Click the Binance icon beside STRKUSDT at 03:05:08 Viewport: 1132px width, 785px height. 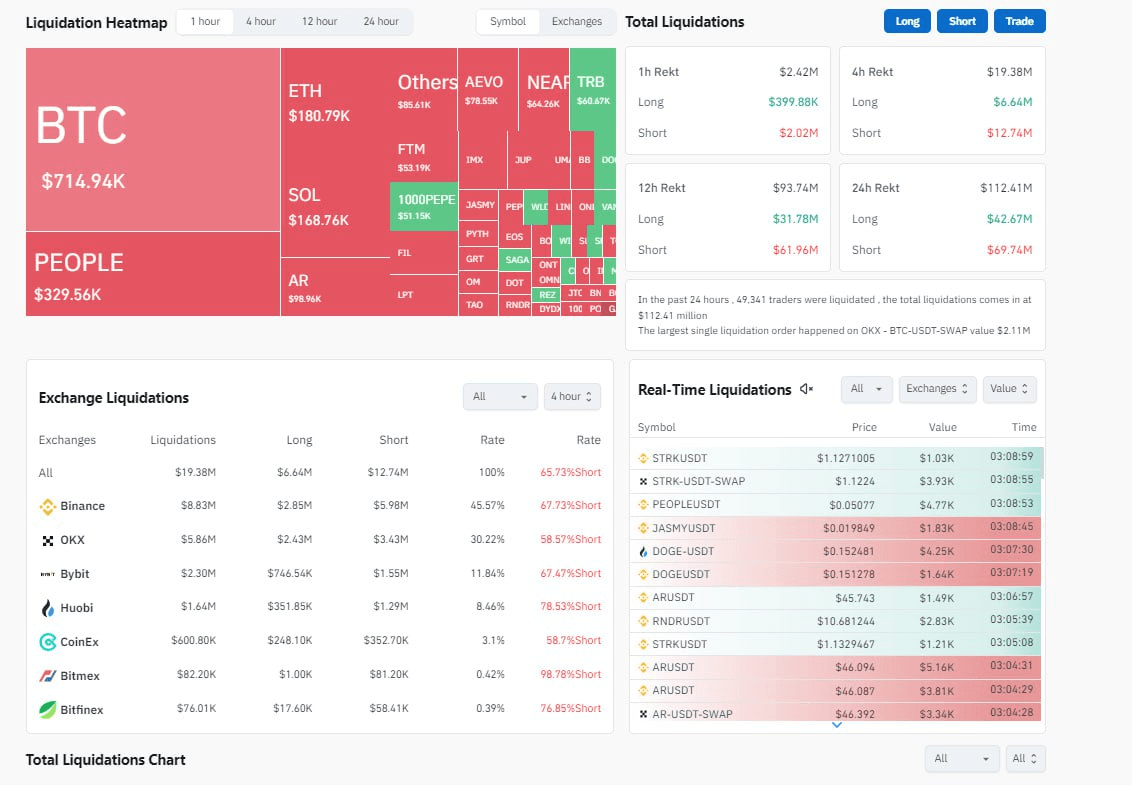pyautogui.click(x=643, y=644)
